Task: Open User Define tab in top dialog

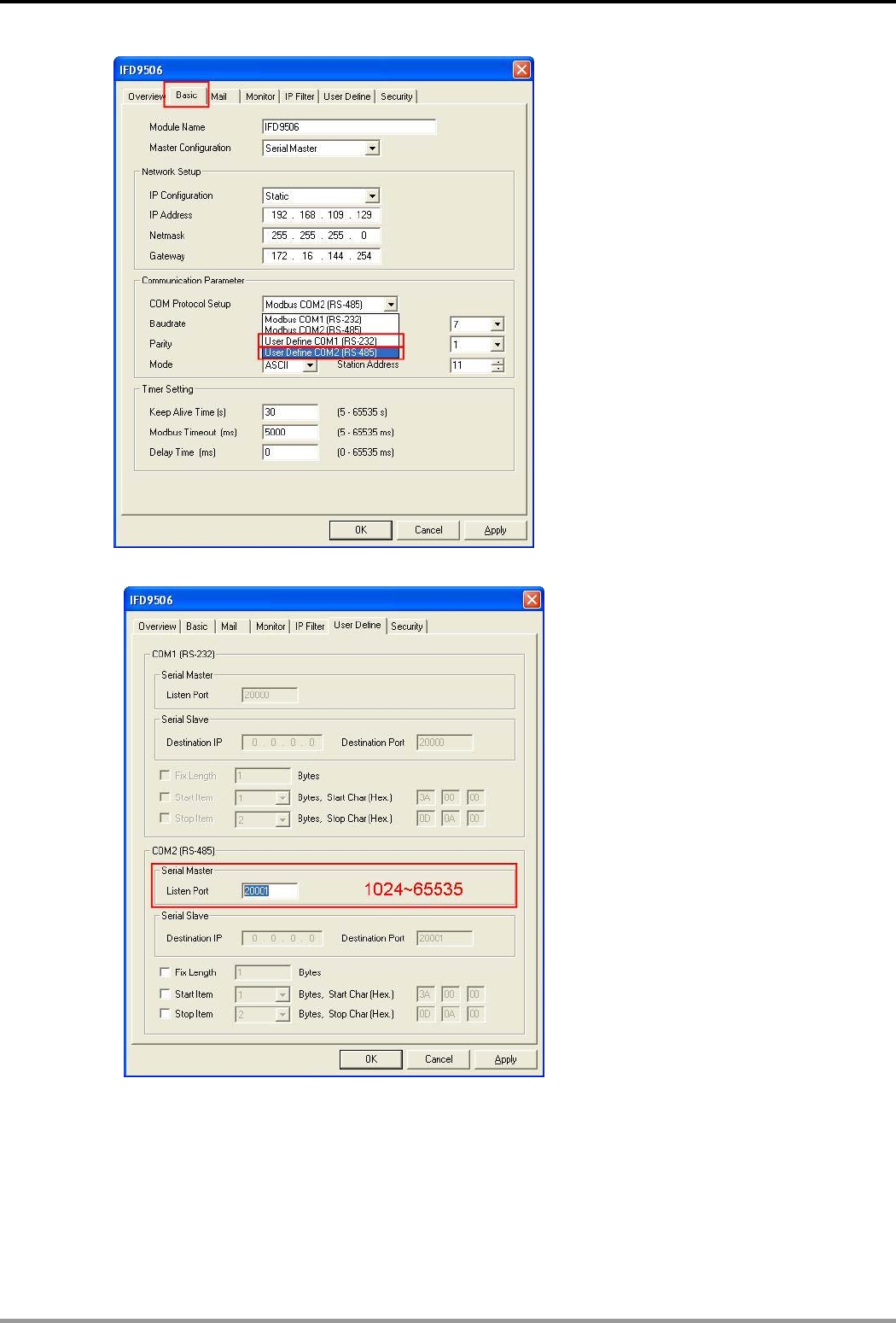Action: [x=347, y=96]
